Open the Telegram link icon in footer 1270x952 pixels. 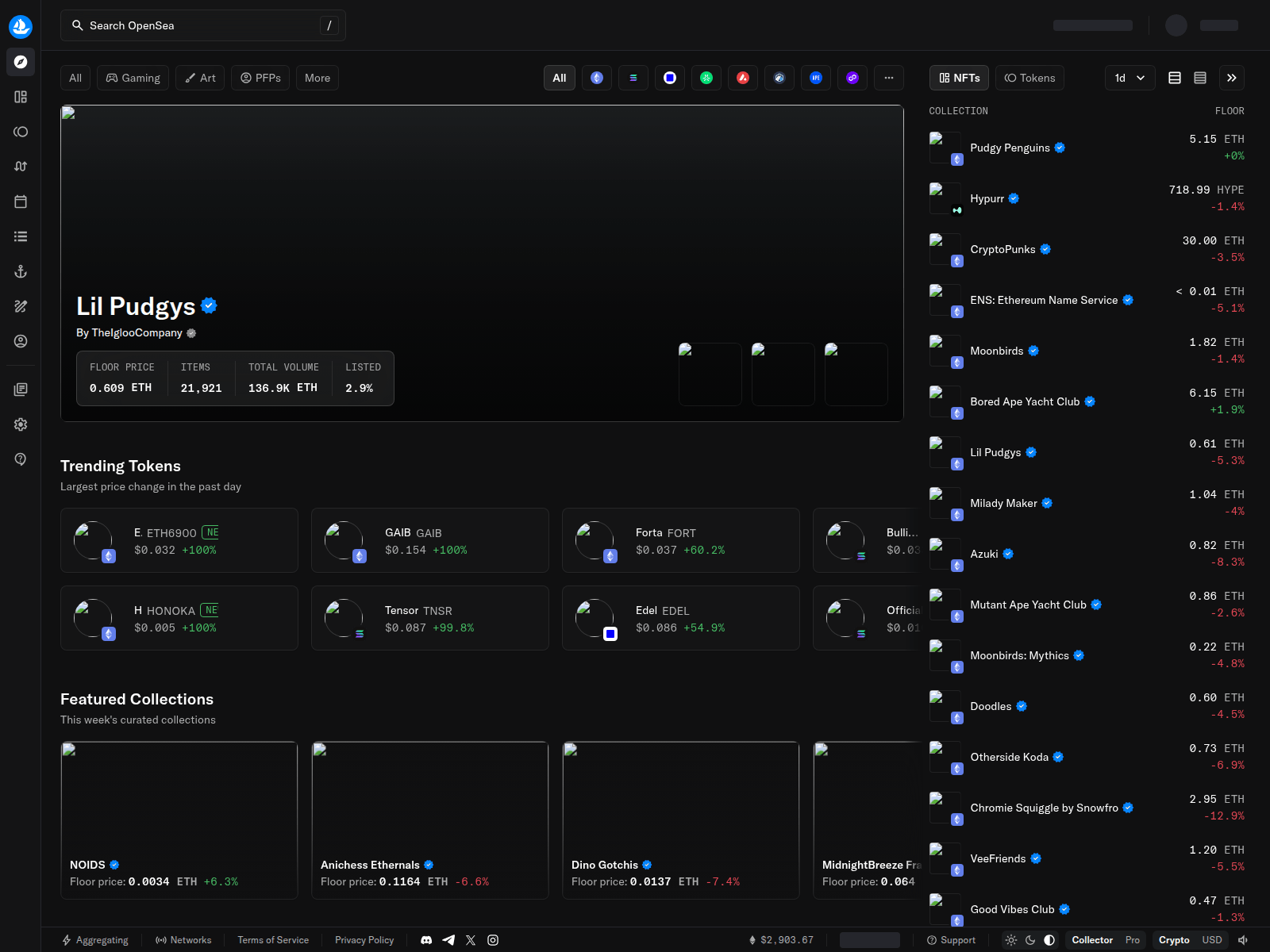click(x=448, y=940)
